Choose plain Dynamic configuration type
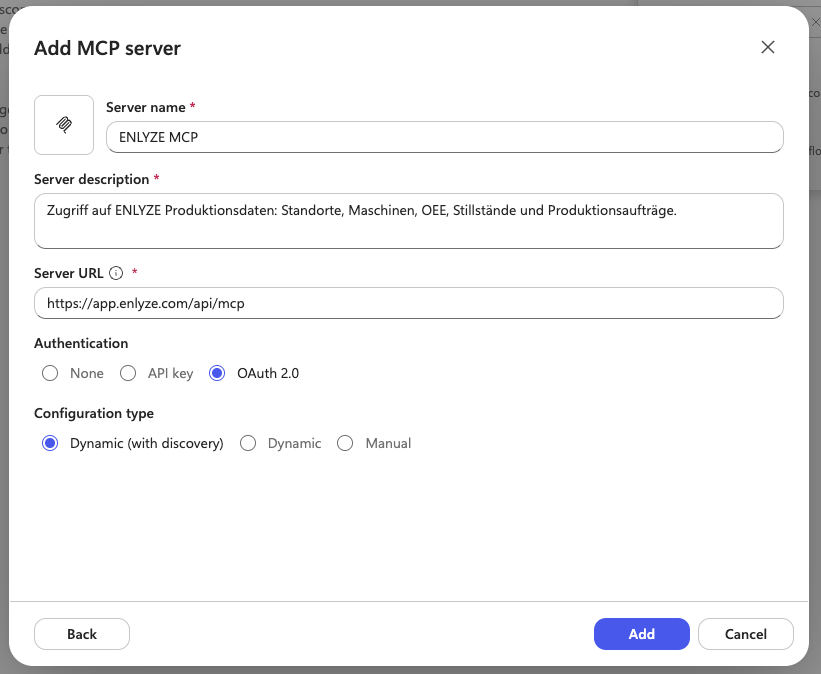Viewport: 821px width, 674px height. 248,444
